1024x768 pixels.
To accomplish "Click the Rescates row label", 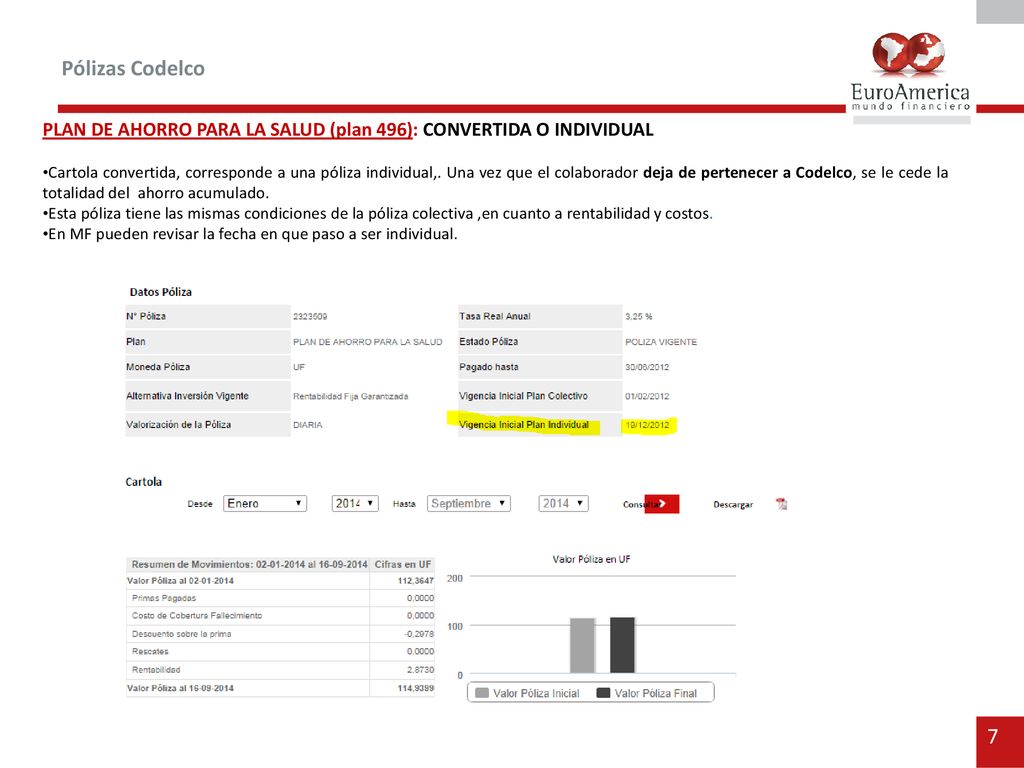I will [150, 652].
